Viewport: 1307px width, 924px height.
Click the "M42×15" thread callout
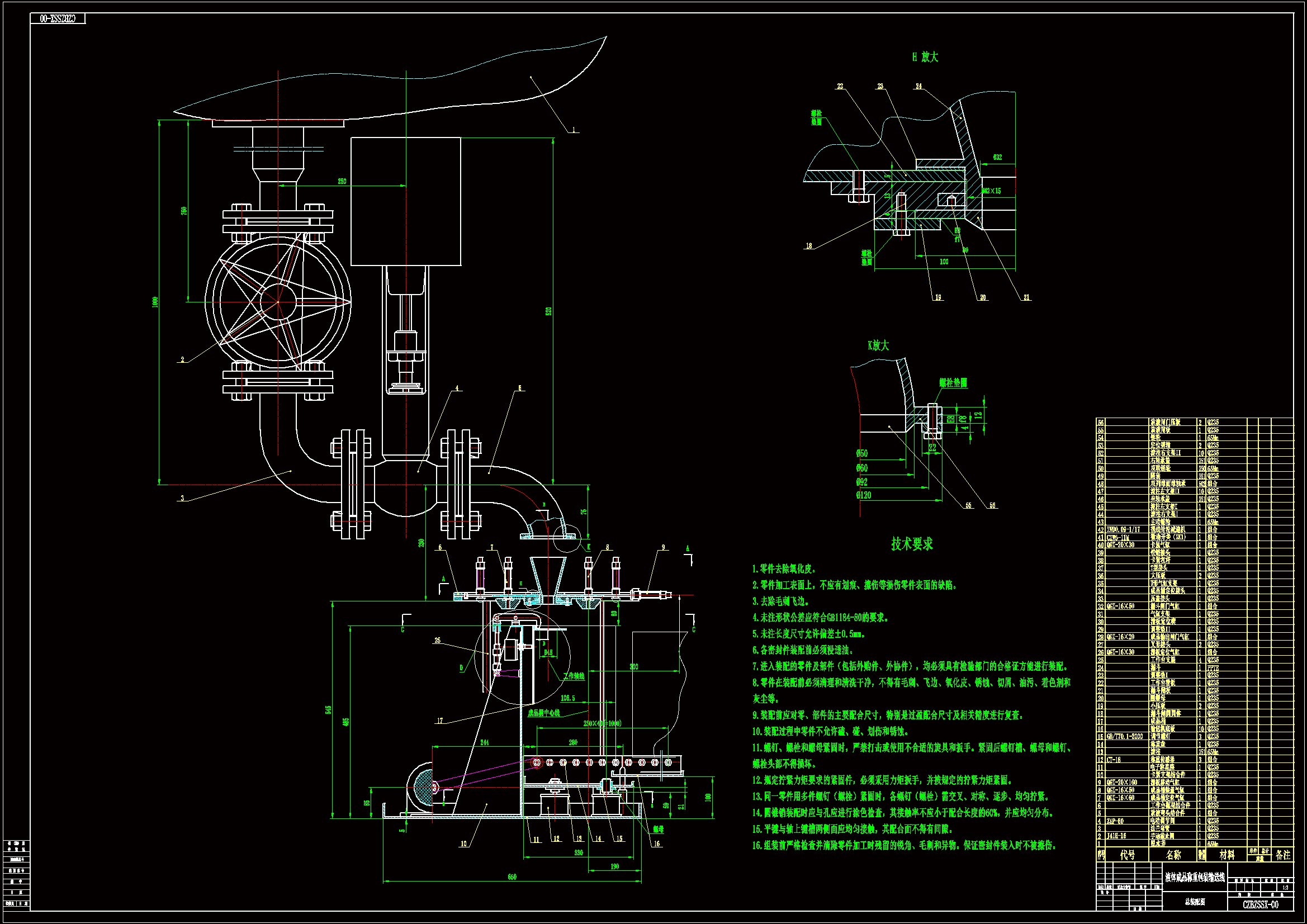click(x=992, y=191)
